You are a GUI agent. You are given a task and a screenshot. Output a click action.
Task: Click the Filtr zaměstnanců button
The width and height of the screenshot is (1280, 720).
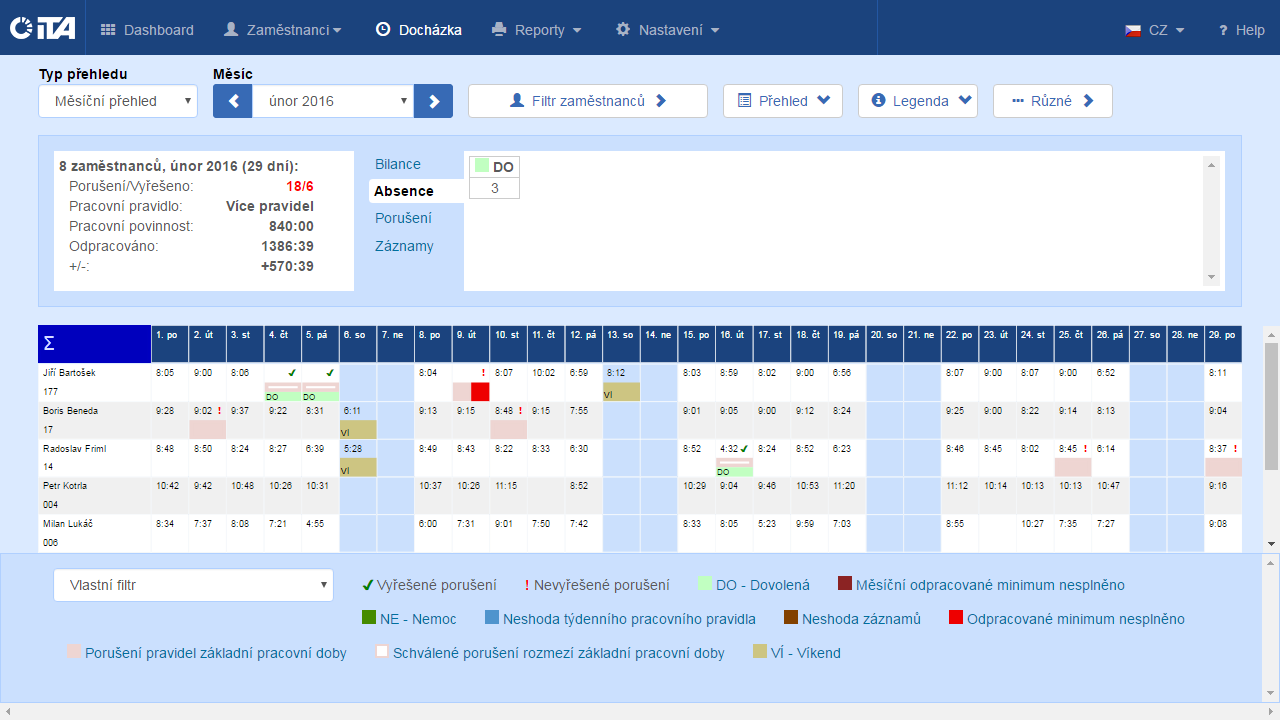[588, 101]
